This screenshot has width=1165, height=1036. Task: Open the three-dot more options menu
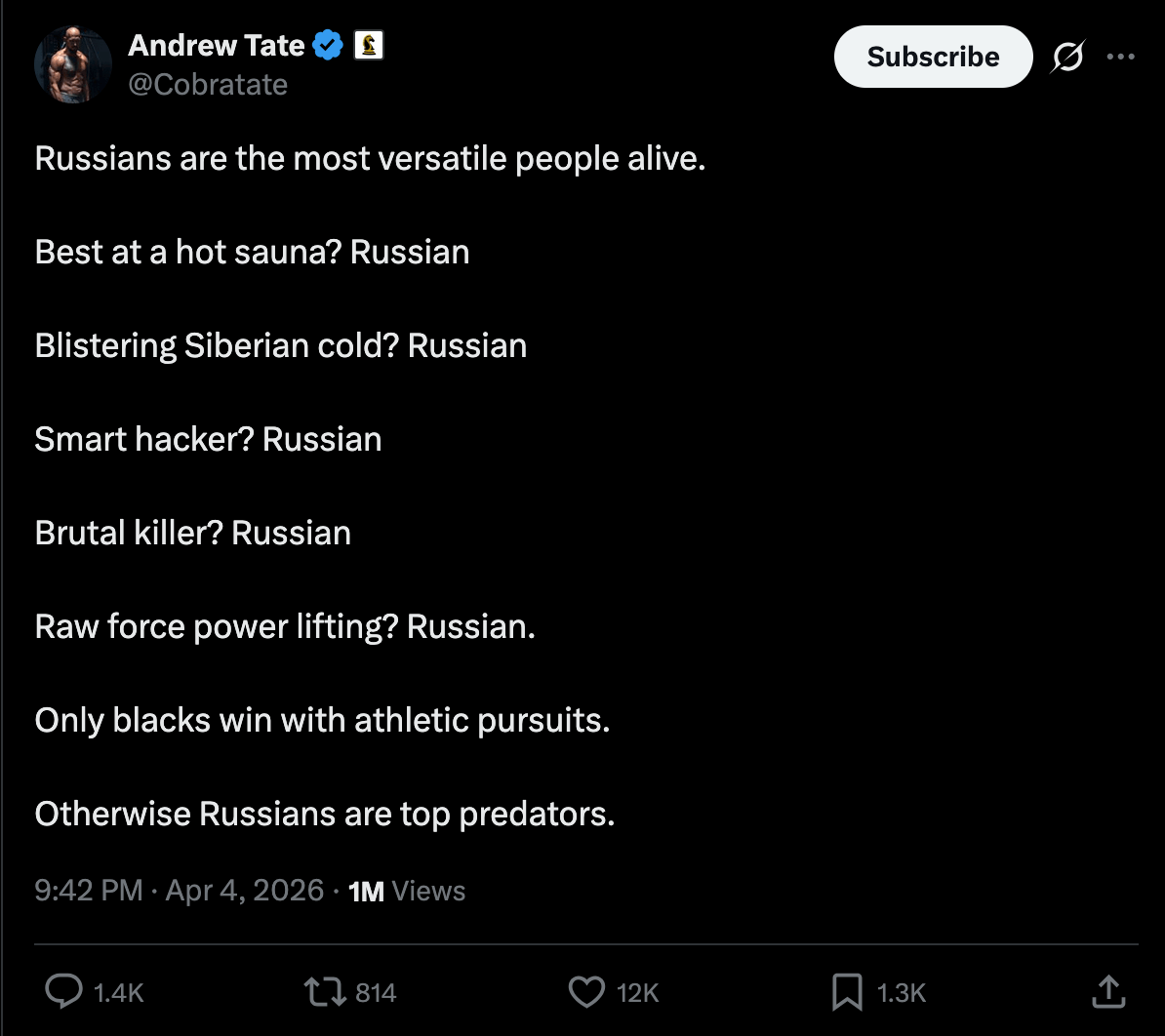coord(1120,58)
